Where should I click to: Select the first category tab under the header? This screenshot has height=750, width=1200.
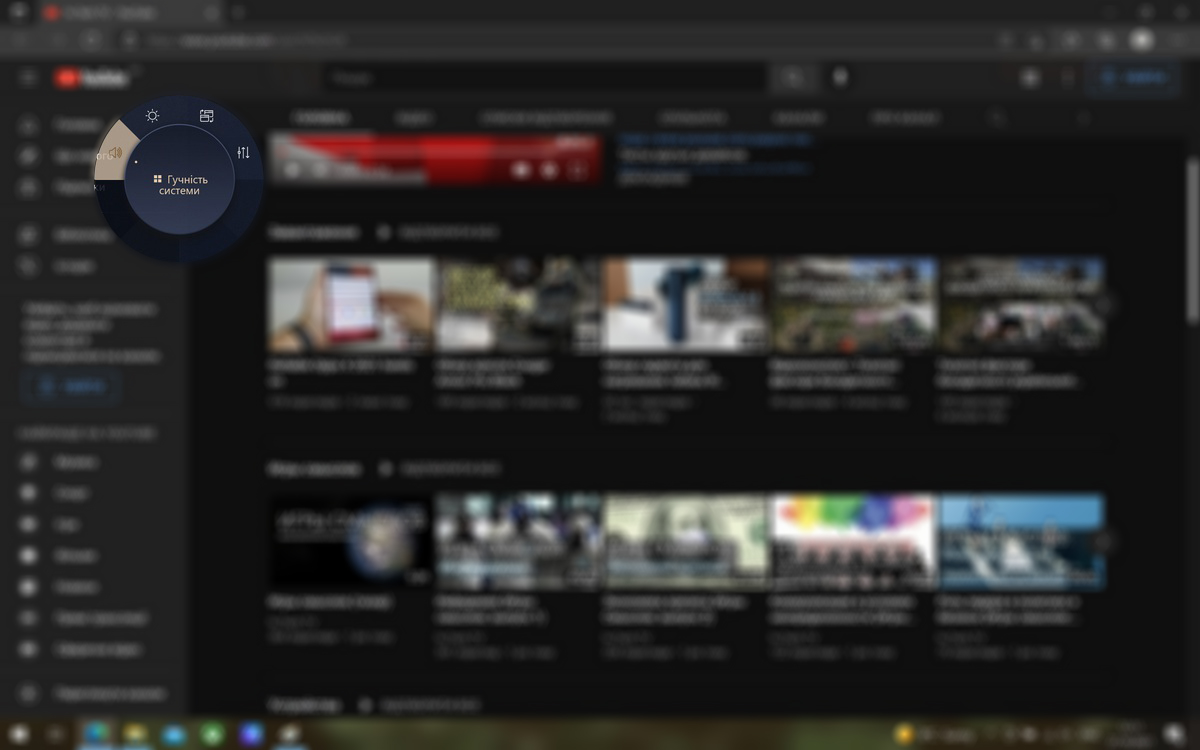[321, 118]
